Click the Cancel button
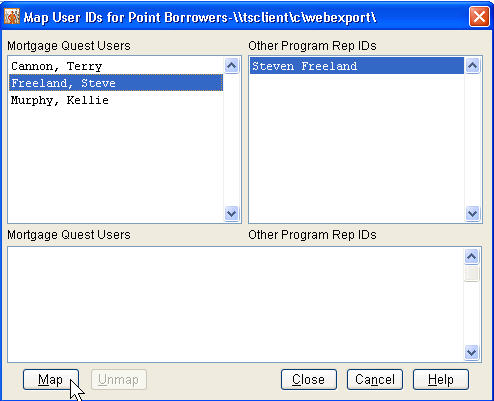Image resolution: width=494 pixels, height=401 pixels. click(x=375, y=379)
